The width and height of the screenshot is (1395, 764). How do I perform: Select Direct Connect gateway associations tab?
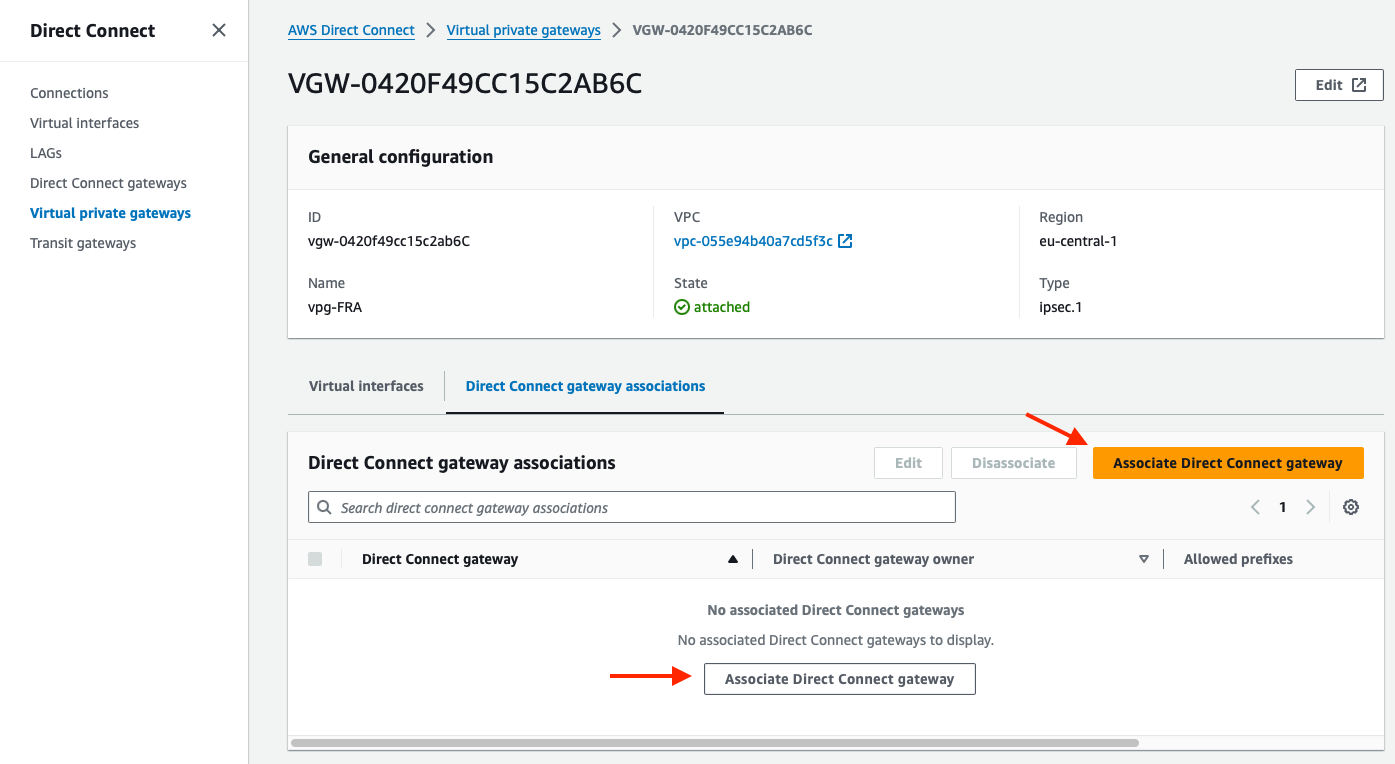click(585, 386)
